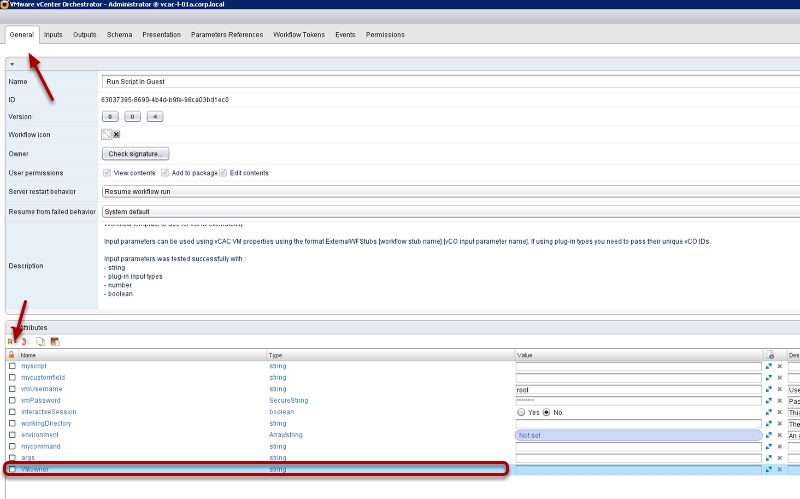Open the Resume from failed behavior dropdown

click(450, 211)
